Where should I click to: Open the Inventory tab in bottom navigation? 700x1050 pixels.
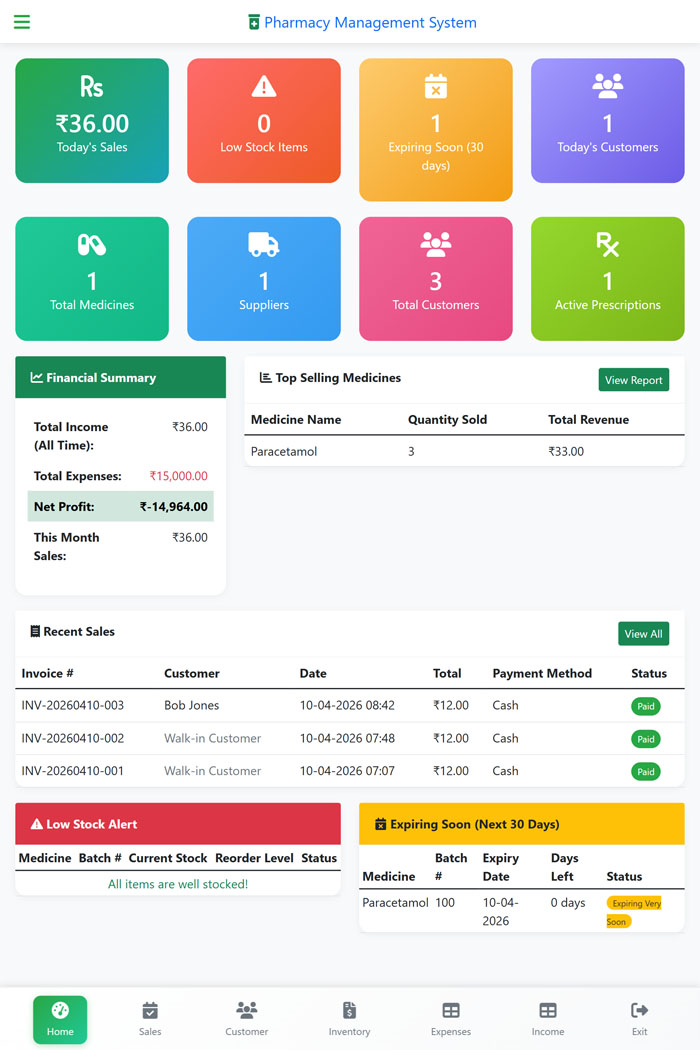tap(349, 1019)
